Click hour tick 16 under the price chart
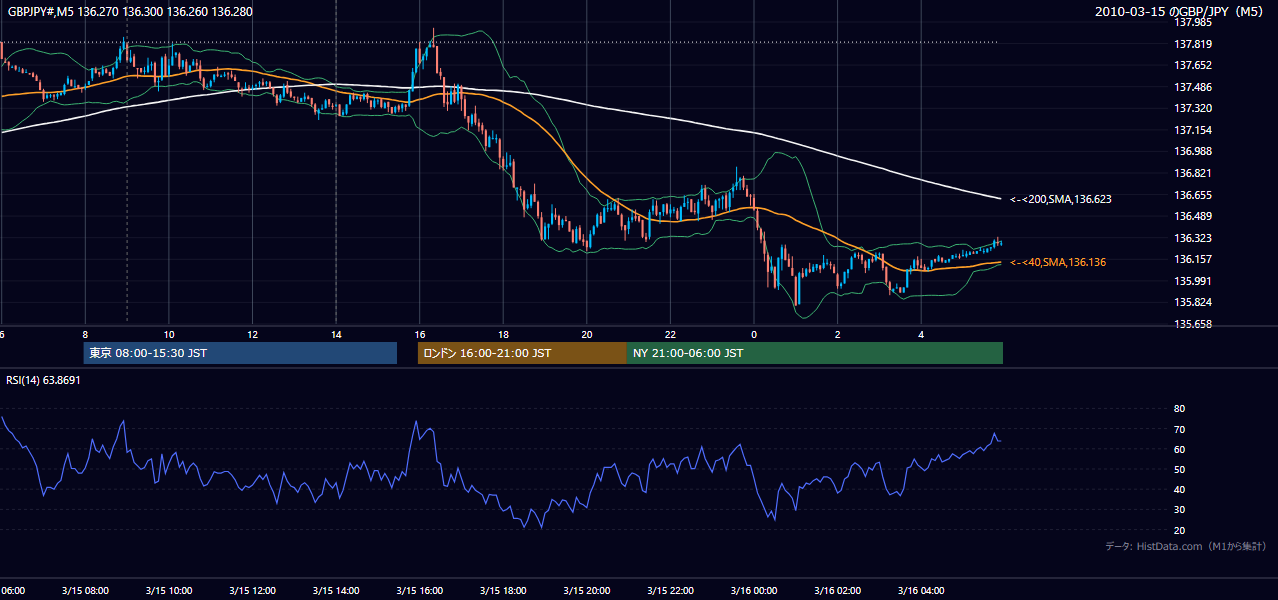Image resolution: width=1278 pixels, height=600 pixels. (420, 335)
